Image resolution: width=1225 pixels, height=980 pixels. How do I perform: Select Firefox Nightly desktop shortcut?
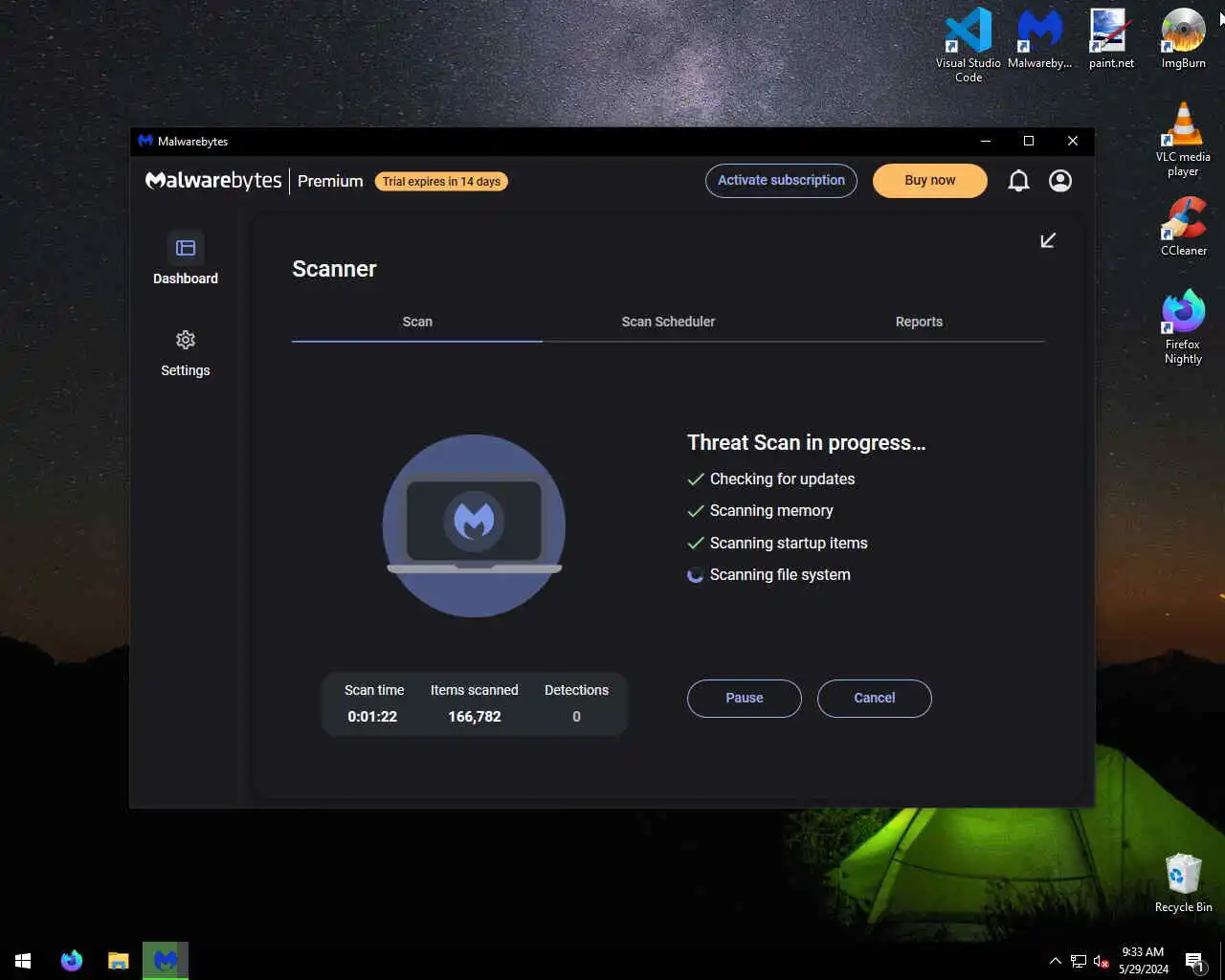pos(1183,326)
